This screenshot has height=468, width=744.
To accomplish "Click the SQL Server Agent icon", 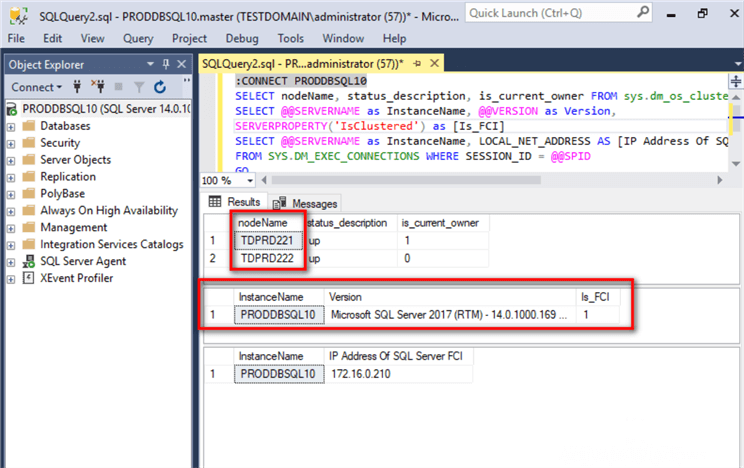I will pos(27,261).
